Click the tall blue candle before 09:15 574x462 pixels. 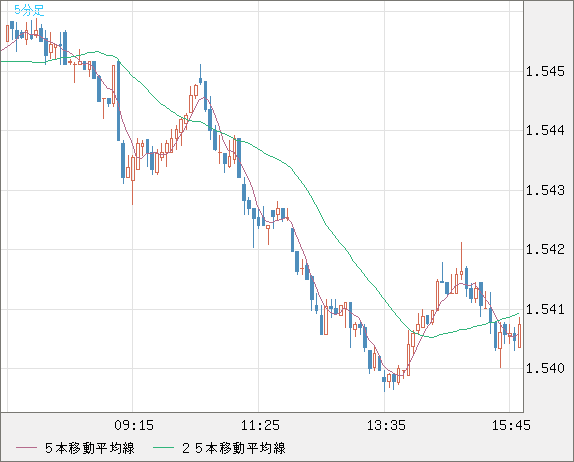(x=118, y=101)
